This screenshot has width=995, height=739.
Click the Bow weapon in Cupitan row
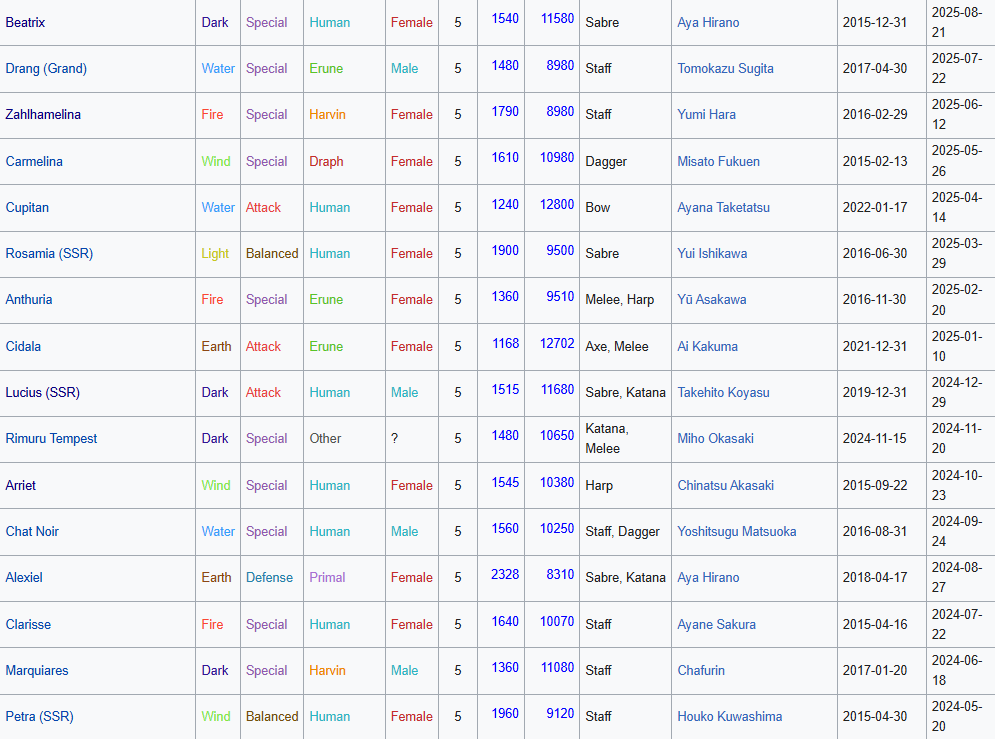[x=598, y=207]
